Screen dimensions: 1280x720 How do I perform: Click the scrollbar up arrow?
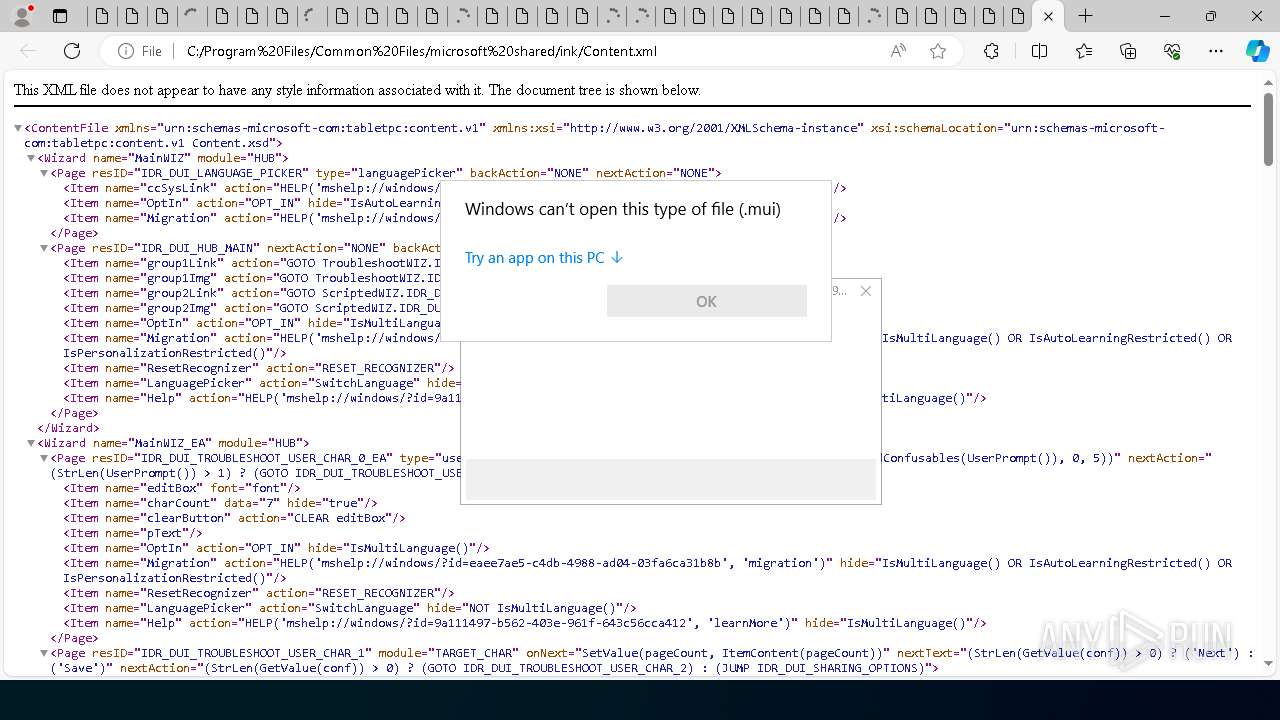point(1269,83)
